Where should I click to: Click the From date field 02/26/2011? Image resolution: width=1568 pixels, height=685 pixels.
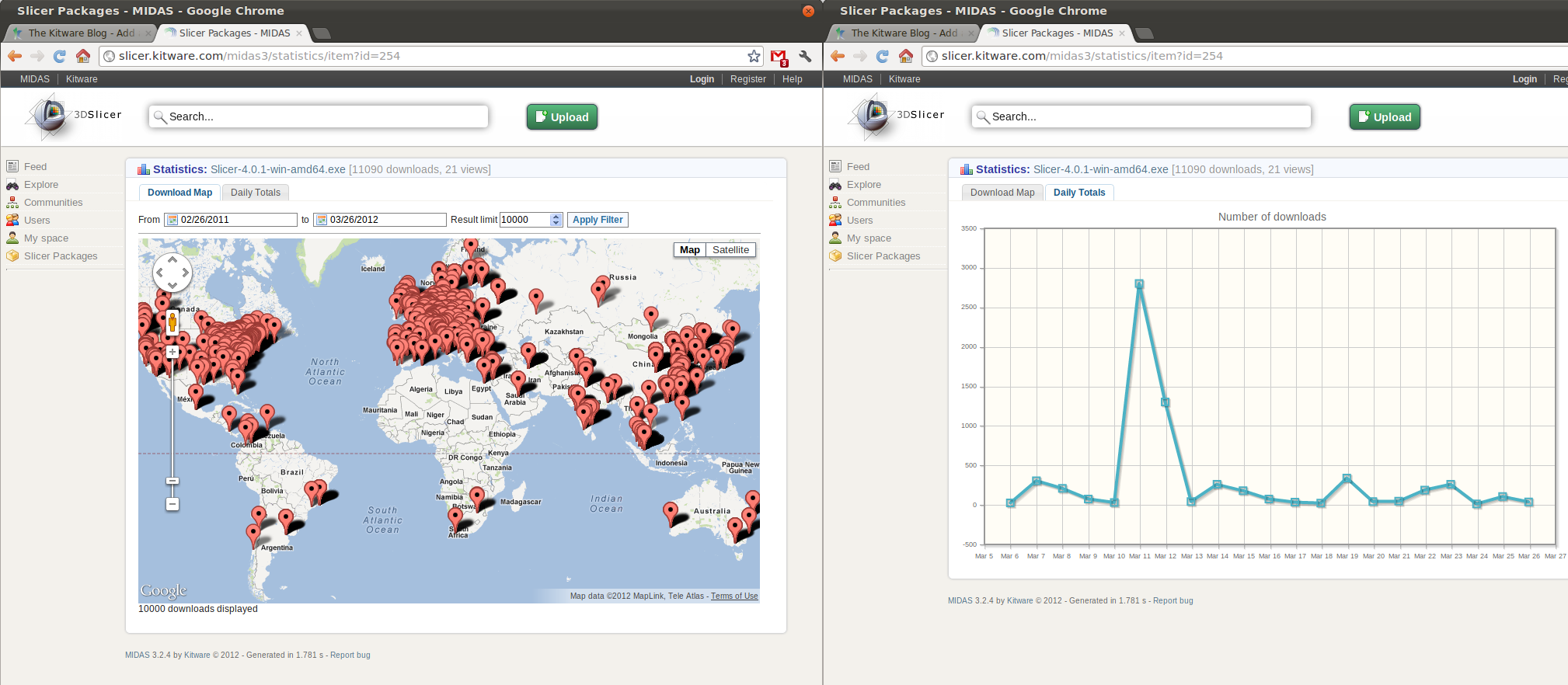(231, 220)
